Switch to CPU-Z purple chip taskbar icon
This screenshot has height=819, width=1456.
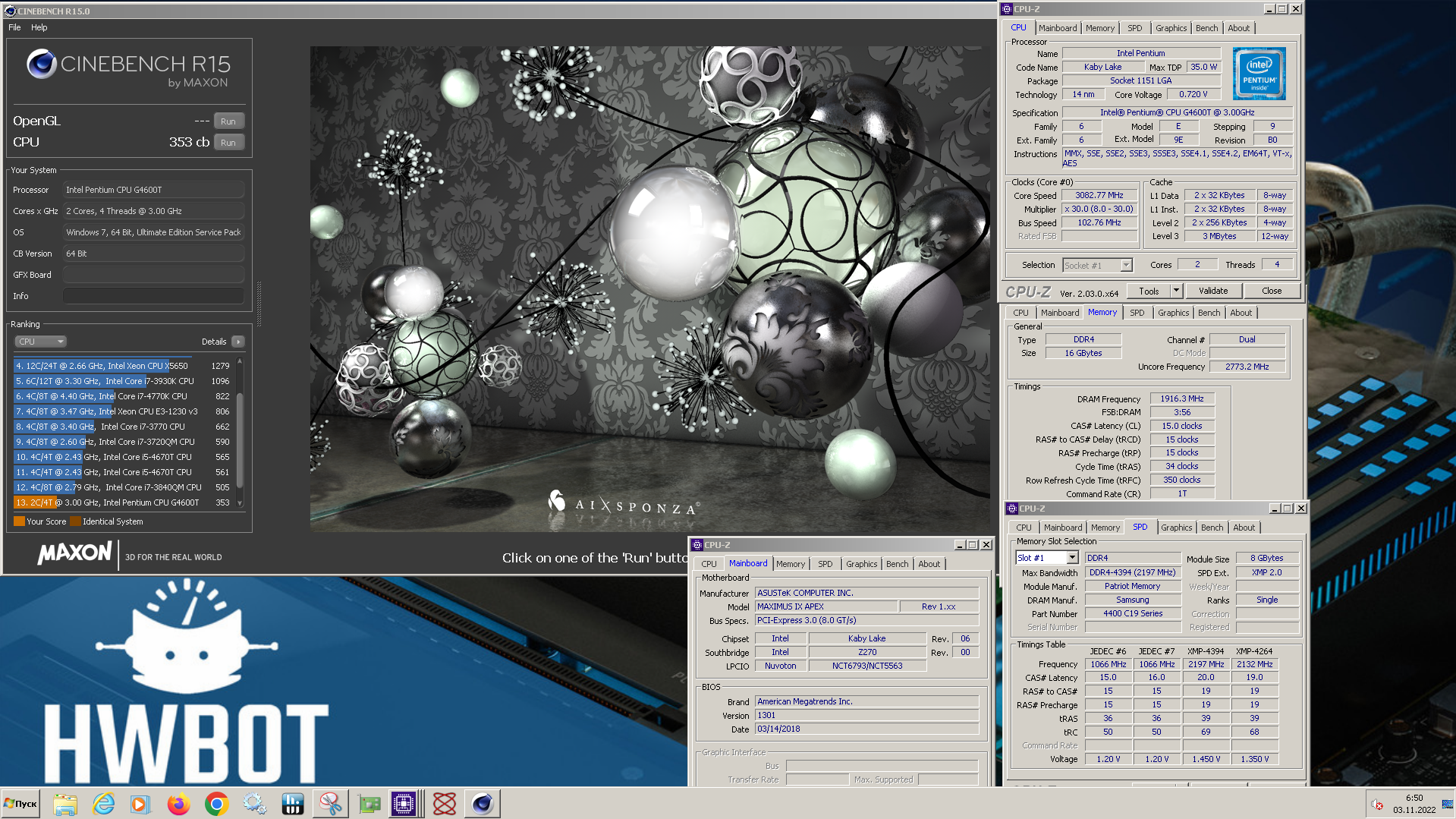[x=404, y=804]
